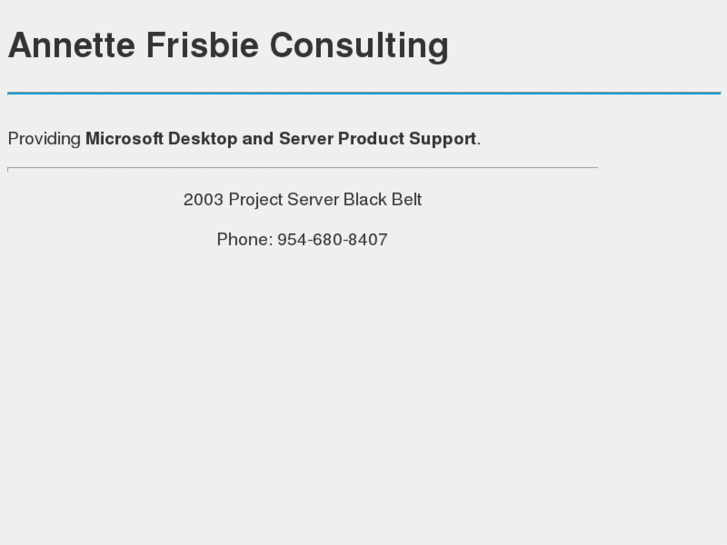Click the gray horizontal rule divider
The width and height of the screenshot is (727, 545).
point(302,168)
